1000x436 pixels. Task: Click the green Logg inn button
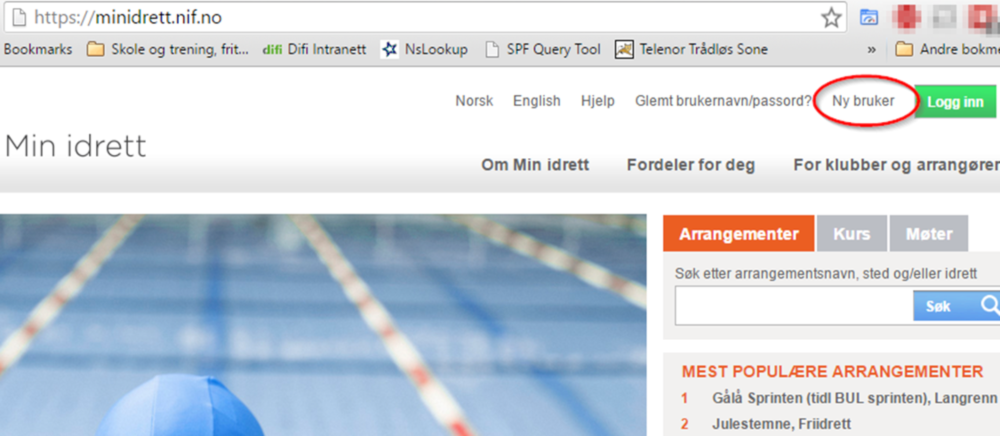pos(955,102)
